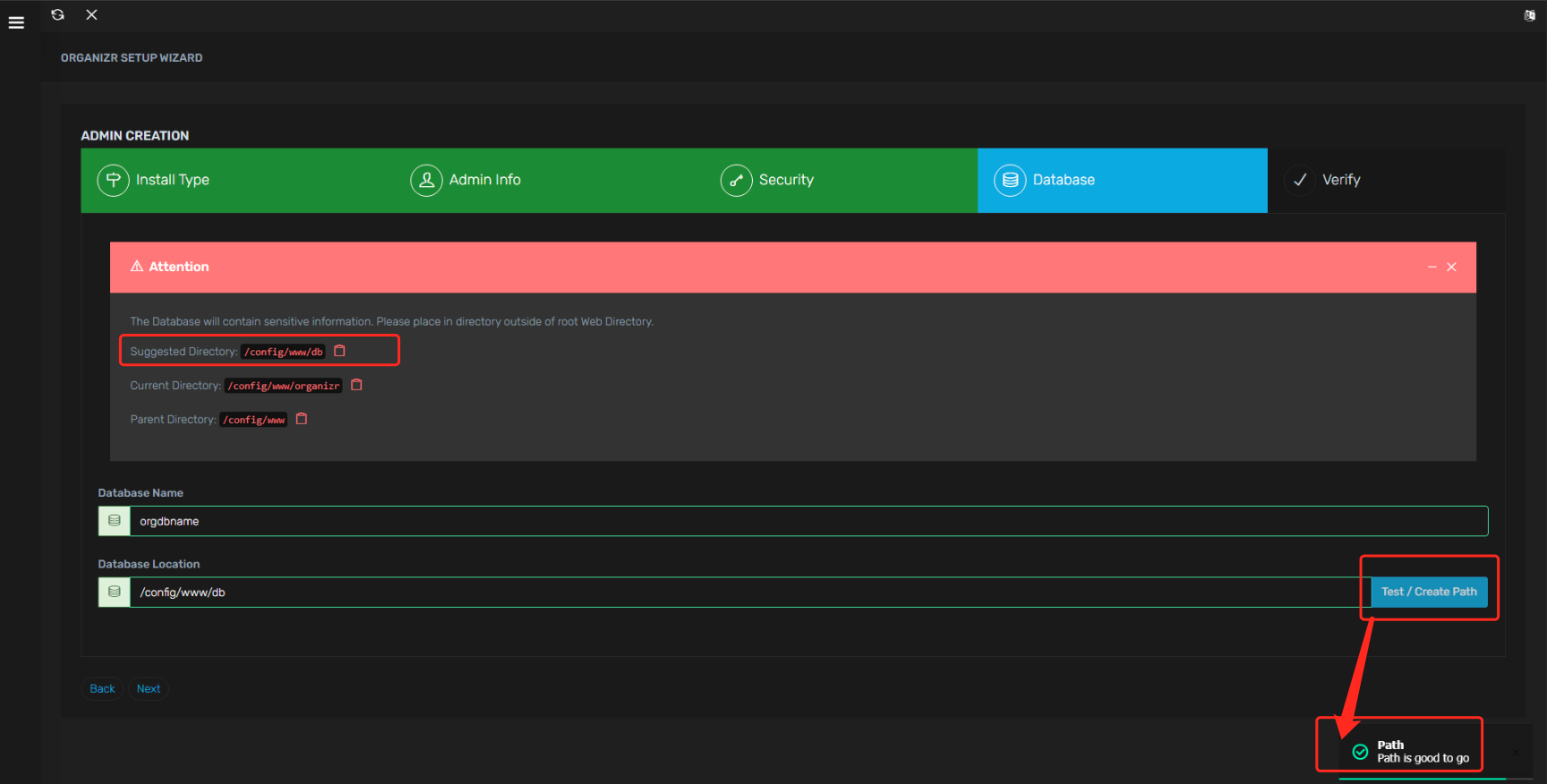The height and width of the screenshot is (784, 1547).
Task: Copy the Current Directory path via clipboard icon
Action: [x=356, y=385]
